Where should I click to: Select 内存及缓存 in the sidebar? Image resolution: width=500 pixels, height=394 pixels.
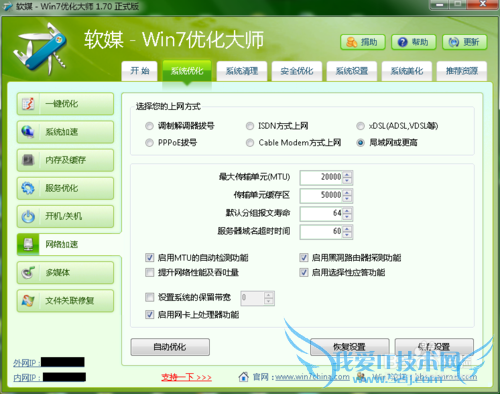65,160
